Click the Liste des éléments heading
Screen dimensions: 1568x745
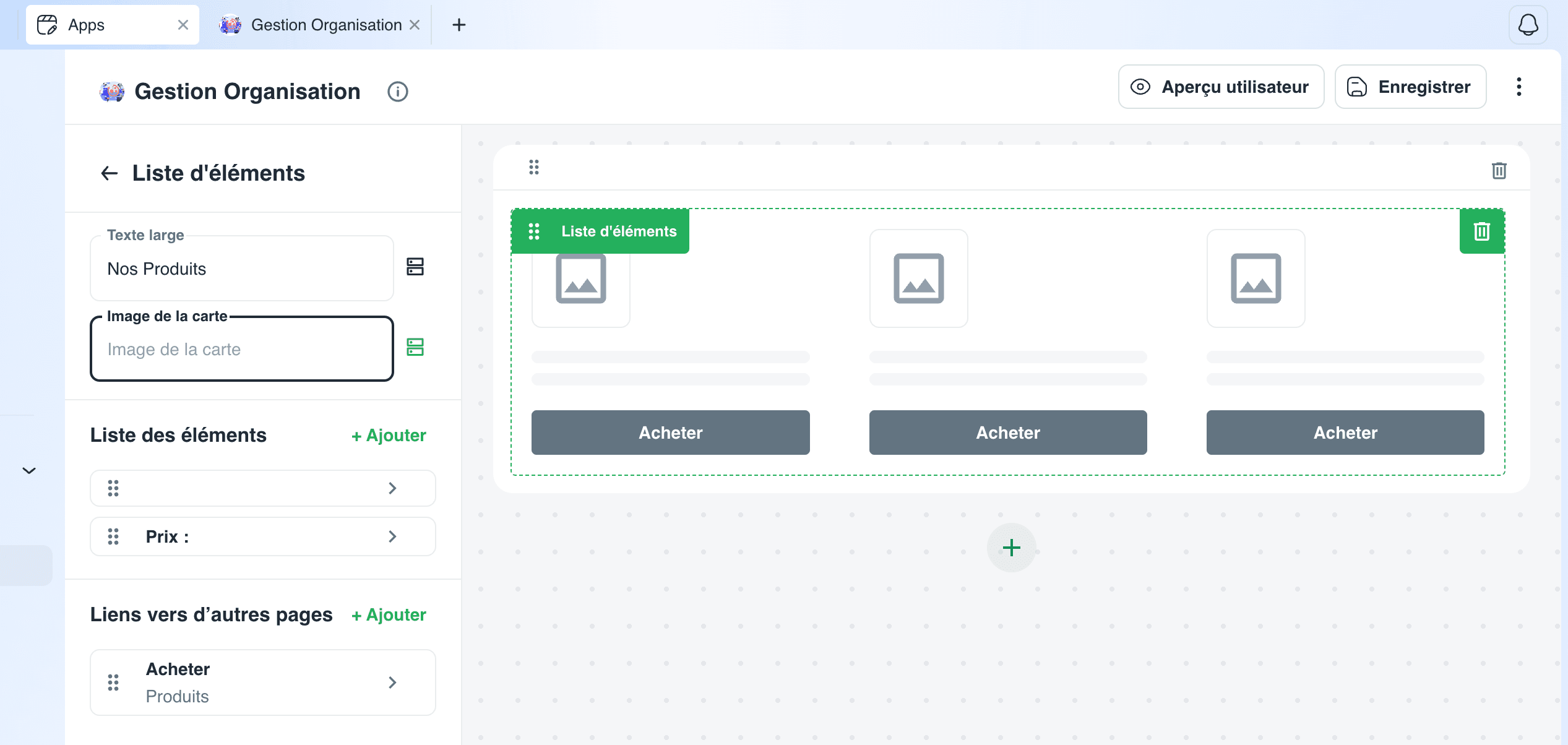tap(178, 435)
